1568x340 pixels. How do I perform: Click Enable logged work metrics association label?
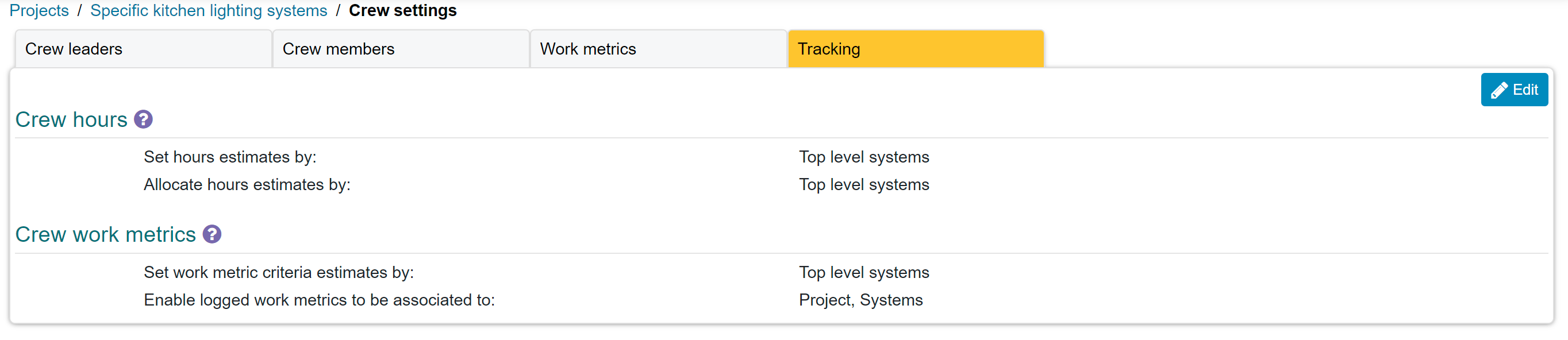click(x=319, y=300)
